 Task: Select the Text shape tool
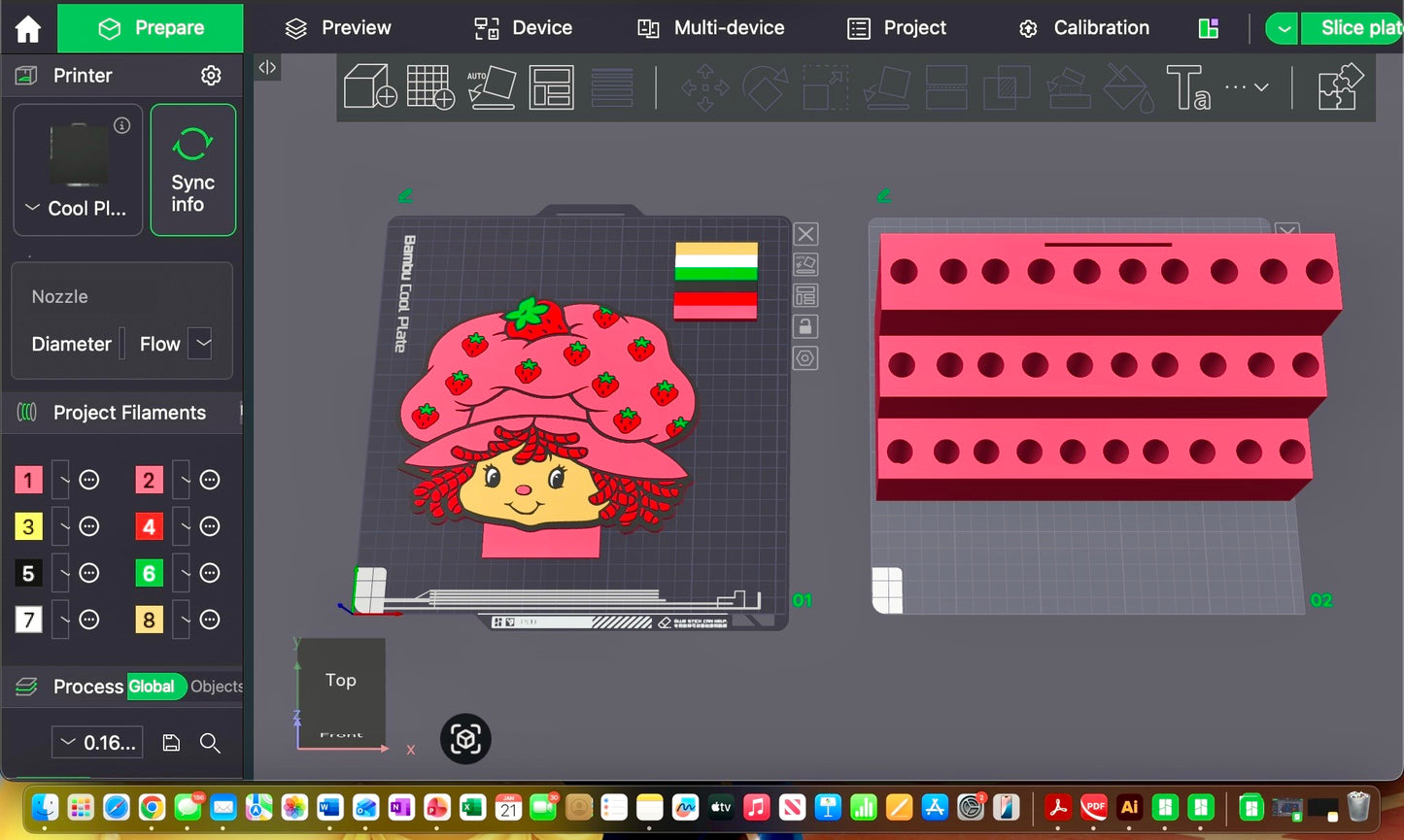[x=1188, y=87]
